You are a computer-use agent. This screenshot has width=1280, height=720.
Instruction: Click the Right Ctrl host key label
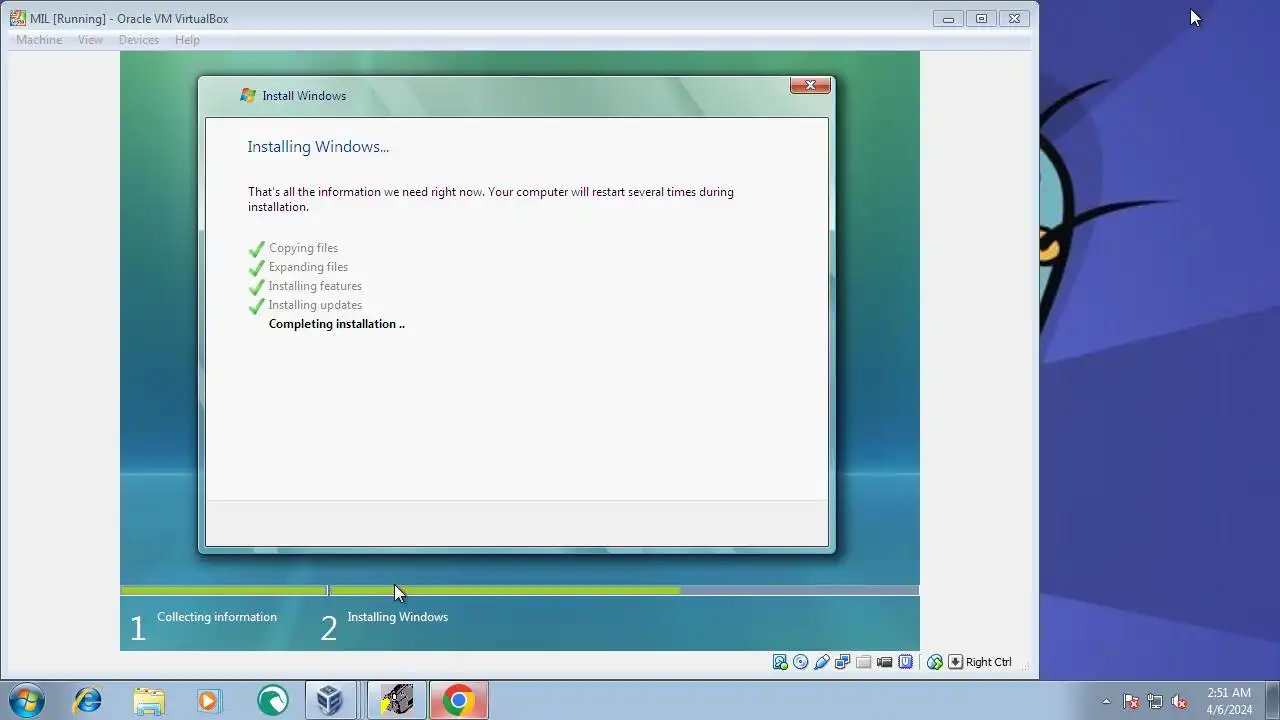pyautogui.click(x=989, y=662)
